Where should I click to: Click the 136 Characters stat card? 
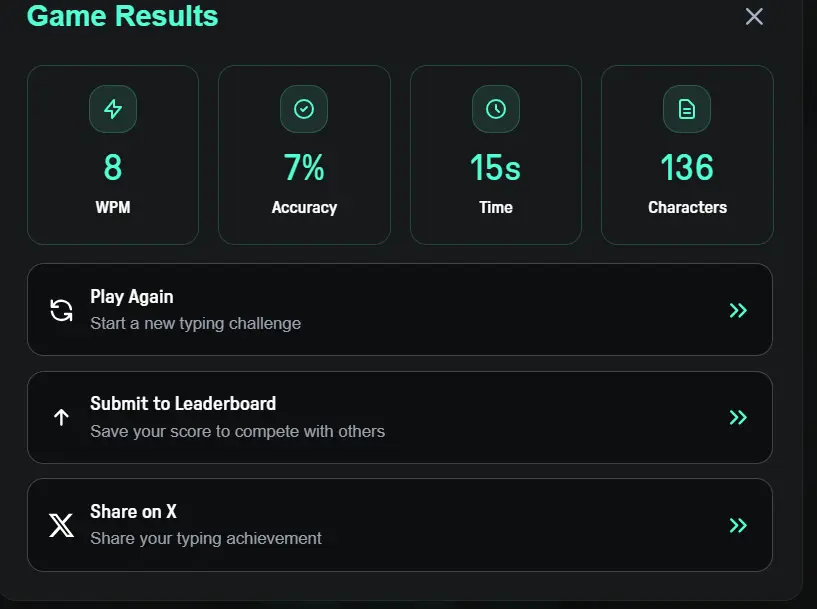click(687, 155)
